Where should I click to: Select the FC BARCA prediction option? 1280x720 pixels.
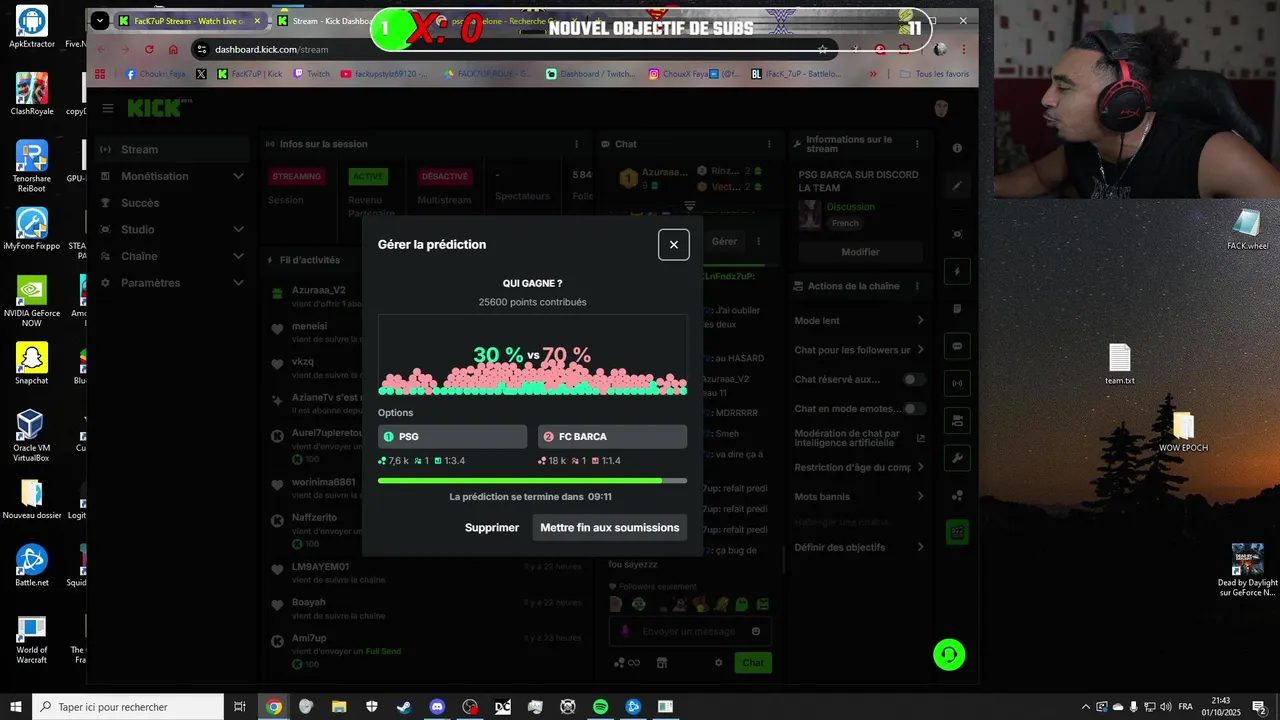(x=612, y=436)
